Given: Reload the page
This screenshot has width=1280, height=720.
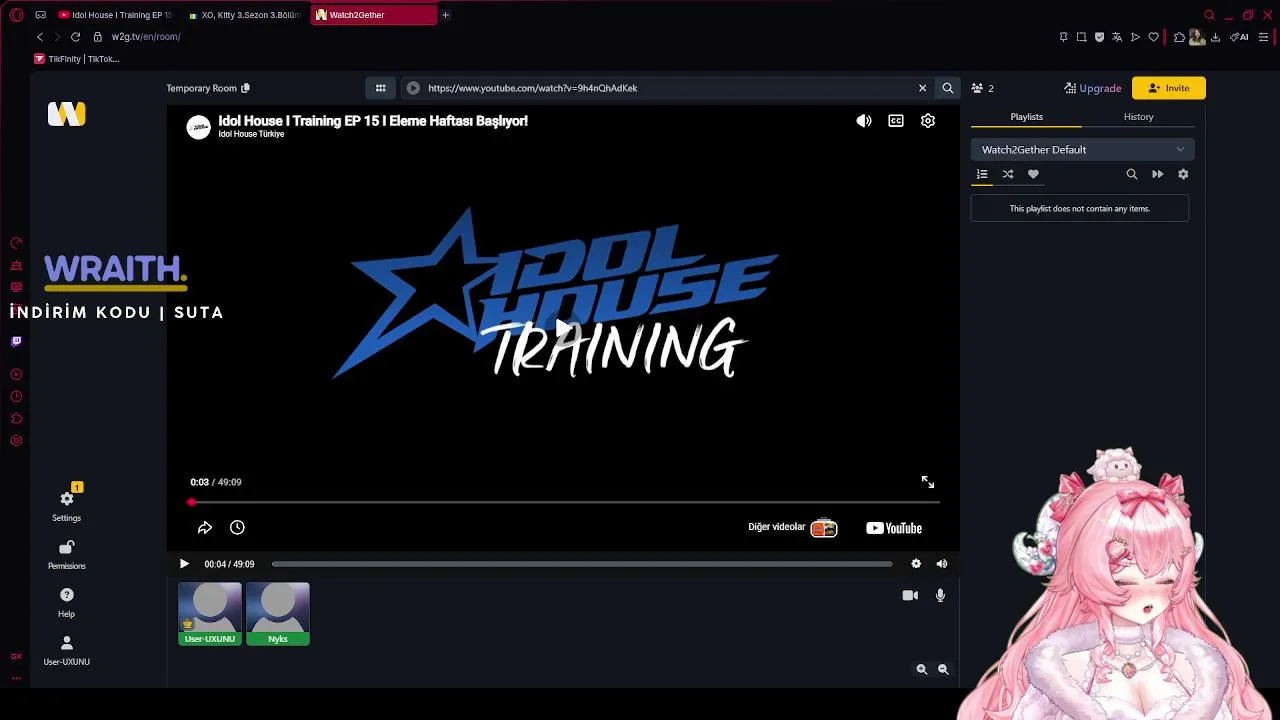Looking at the screenshot, I should (75, 37).
